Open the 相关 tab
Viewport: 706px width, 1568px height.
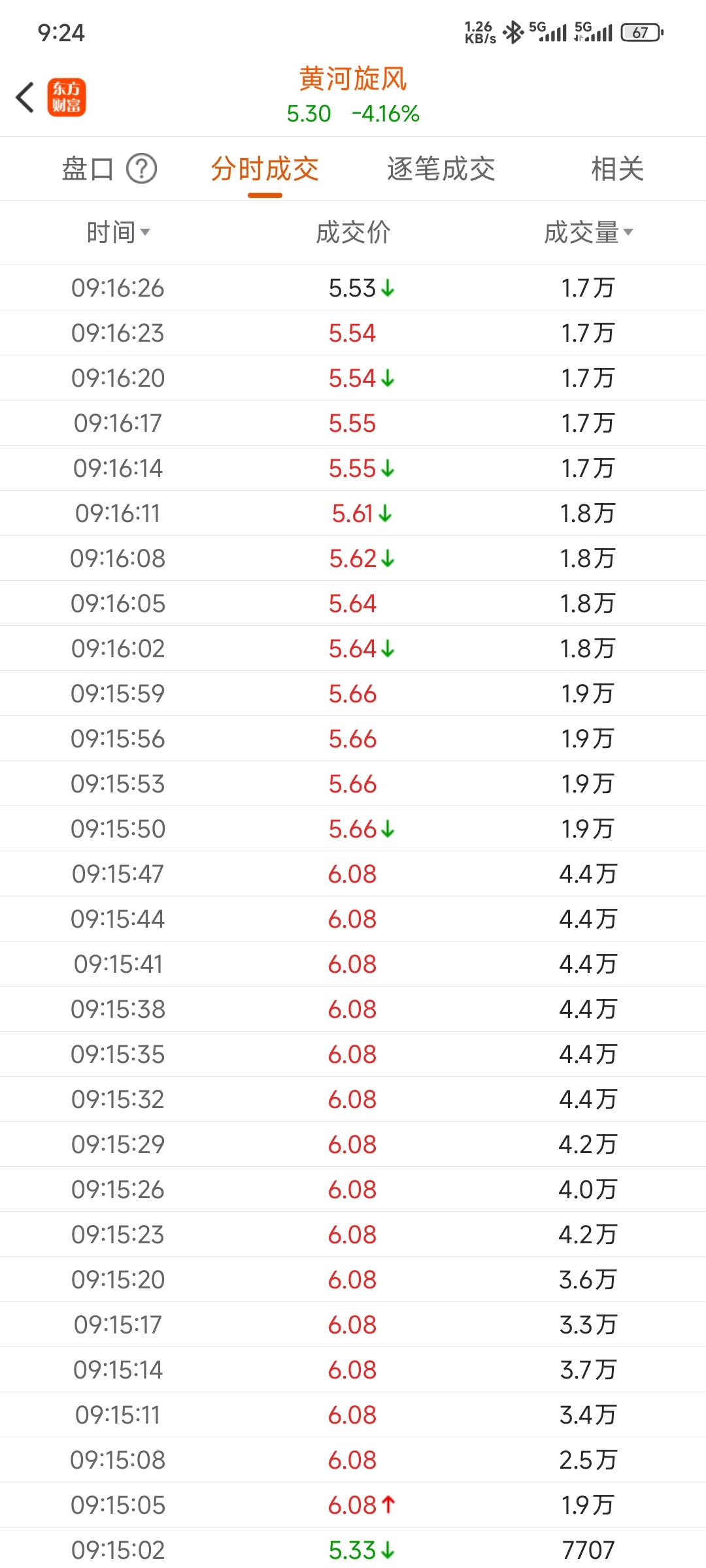click(617, 169)
